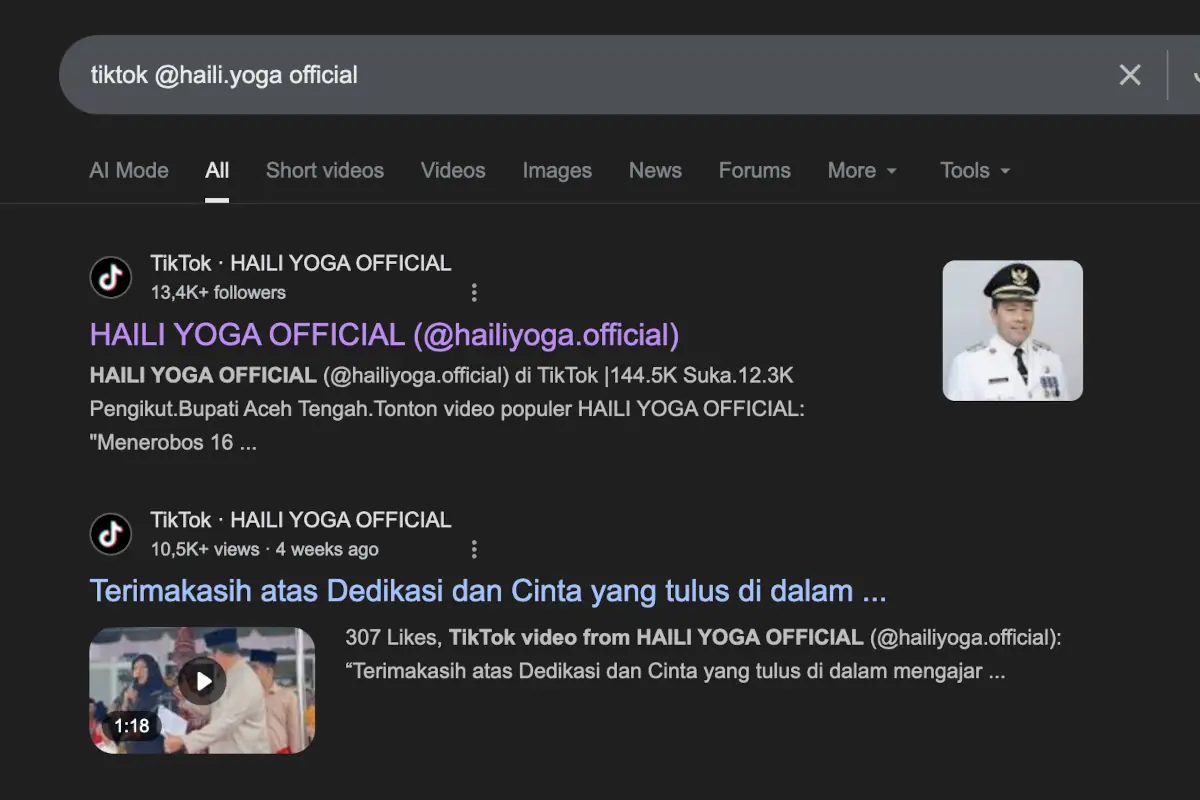Click the play icon on the video thumbnail

click(204, 681)
